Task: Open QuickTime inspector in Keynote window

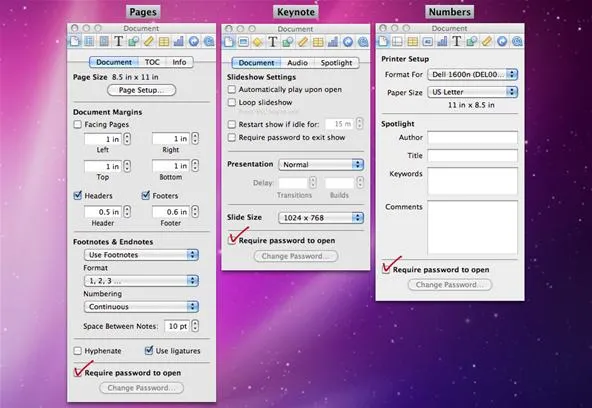Action: click(x=363, y=42)
